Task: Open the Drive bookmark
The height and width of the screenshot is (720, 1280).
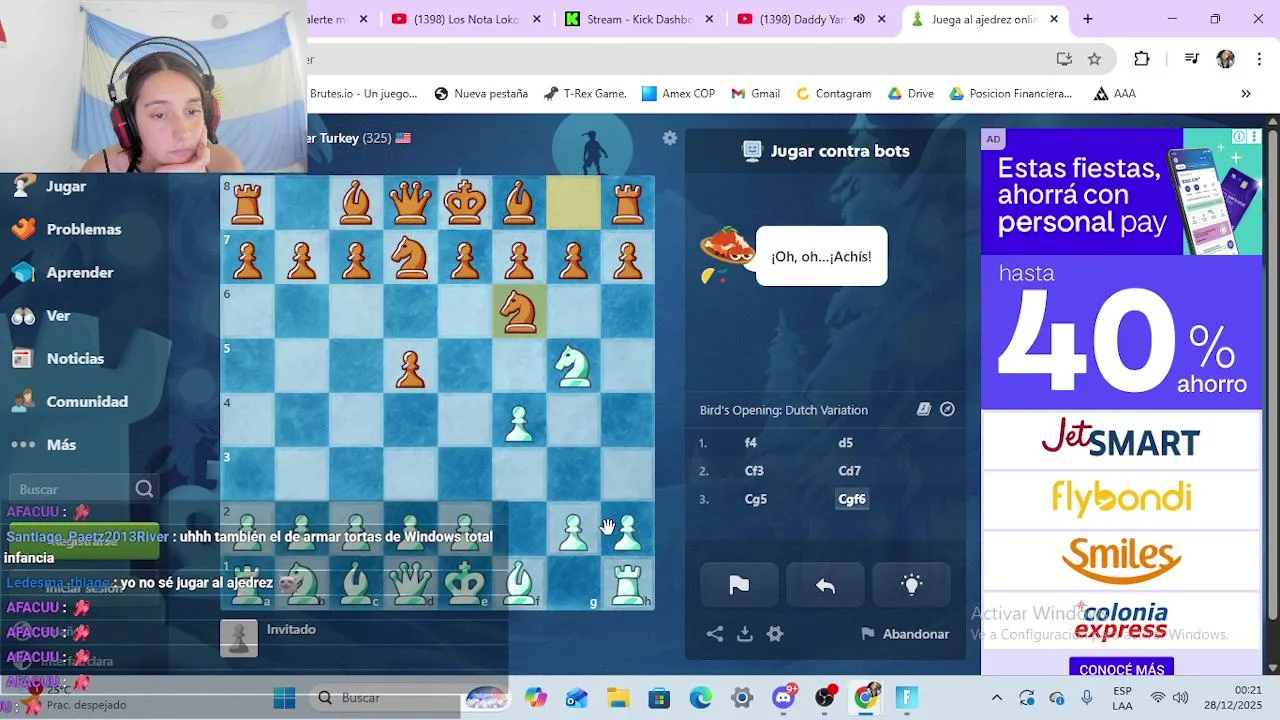Action: click(910, 93)
